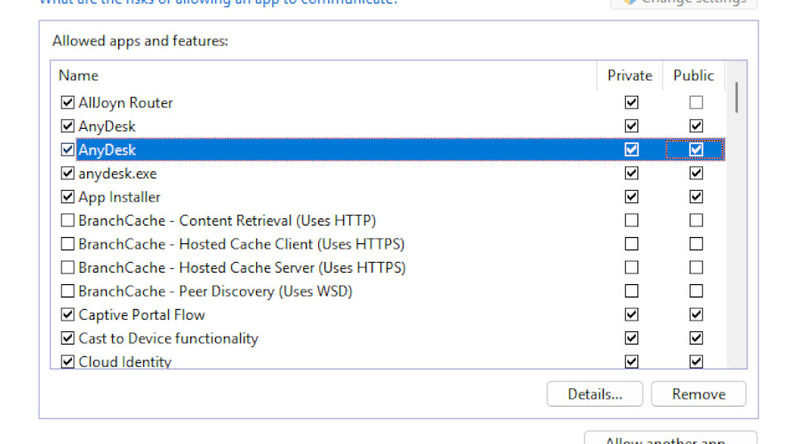This screenshot has height=444, width=800.
Task: Toggle Cloud Identity Private checkbox
Action: (631, 361)
